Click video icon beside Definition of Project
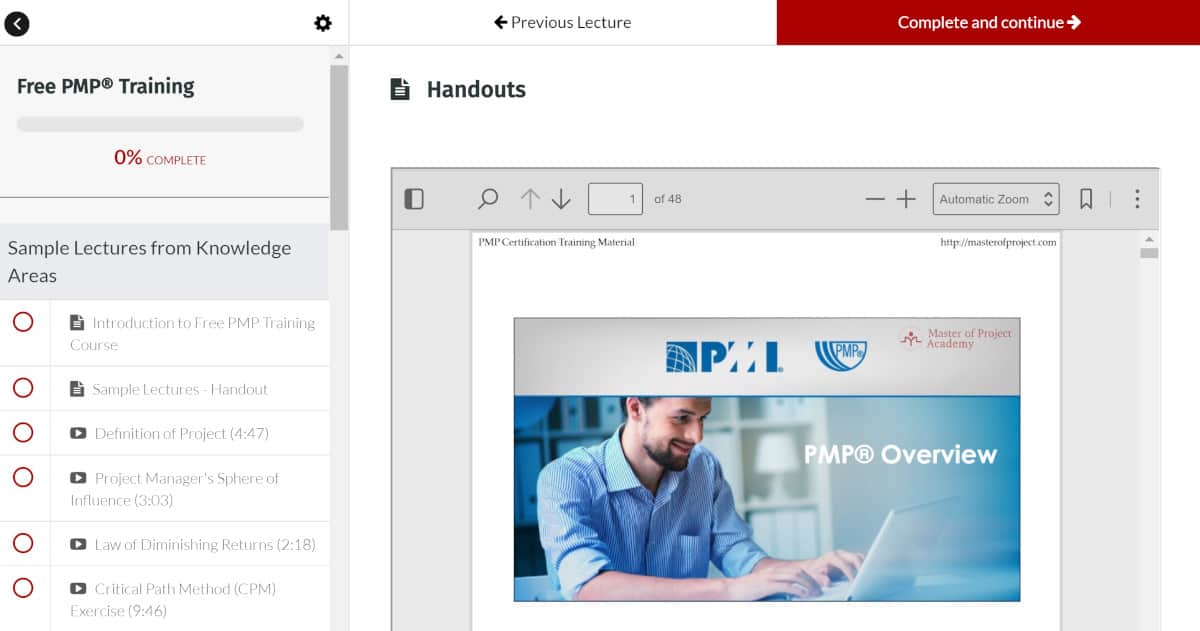Viewport: 1200px width, 631px height. (78, 433)
